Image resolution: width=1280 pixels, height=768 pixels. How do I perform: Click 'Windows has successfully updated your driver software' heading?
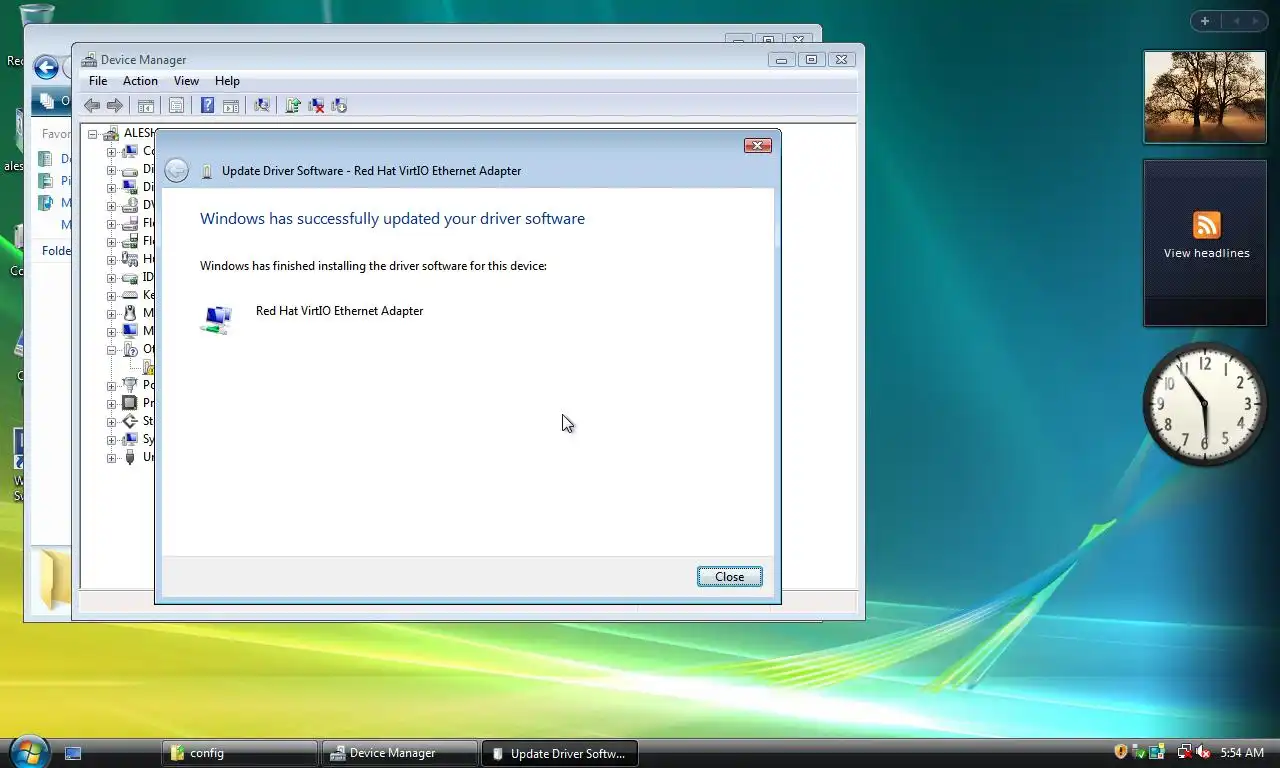392,219
